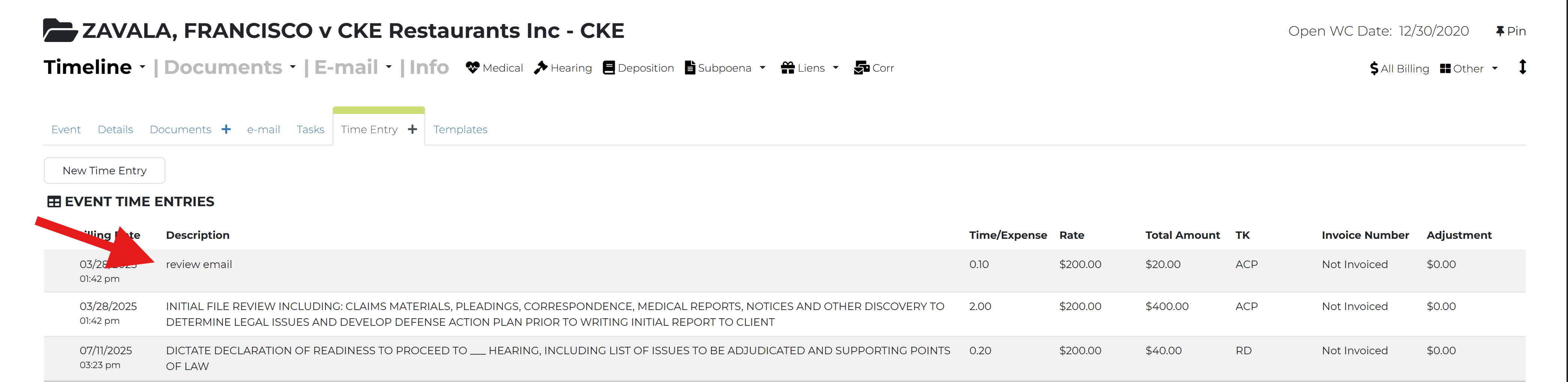Image resolution: width=1568 pixels, height=382 pixels.
Task: Open the Info section link
Action: pos(429,67)
